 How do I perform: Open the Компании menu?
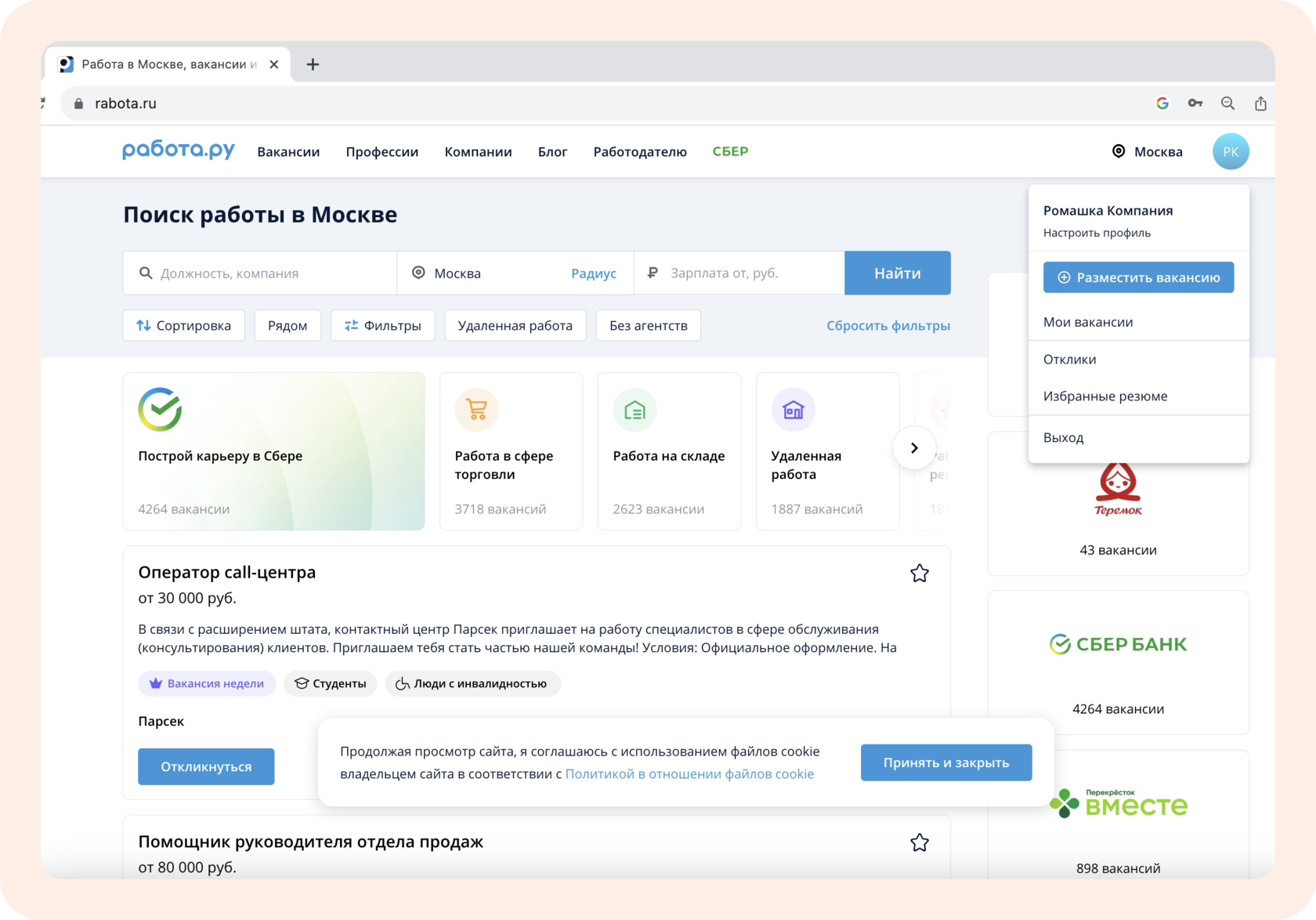(478, 152)
